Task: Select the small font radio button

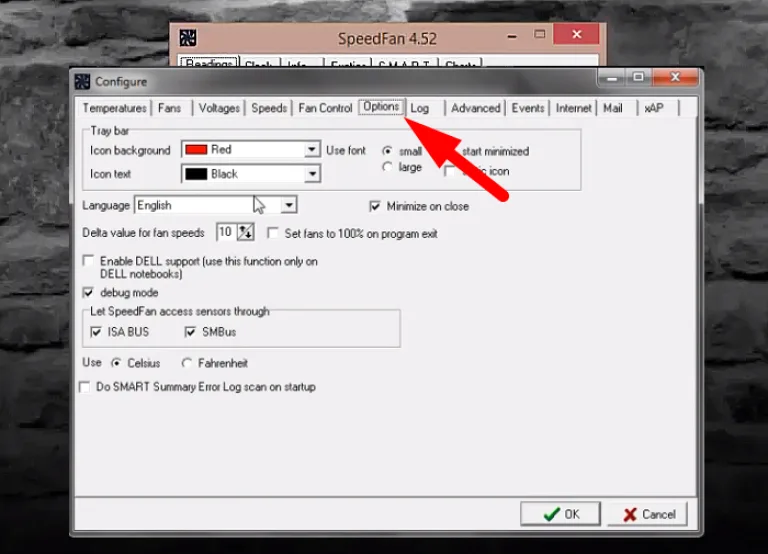Action: coord(387,151)
